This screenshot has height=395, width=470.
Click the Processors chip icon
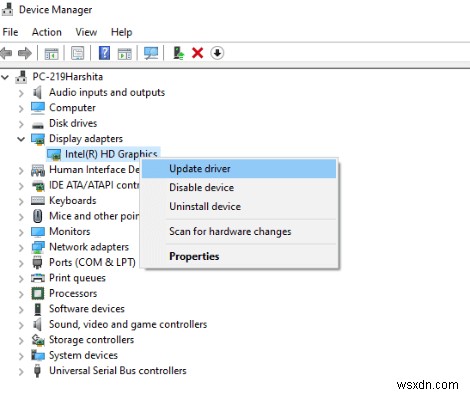[x=38, y=294]
